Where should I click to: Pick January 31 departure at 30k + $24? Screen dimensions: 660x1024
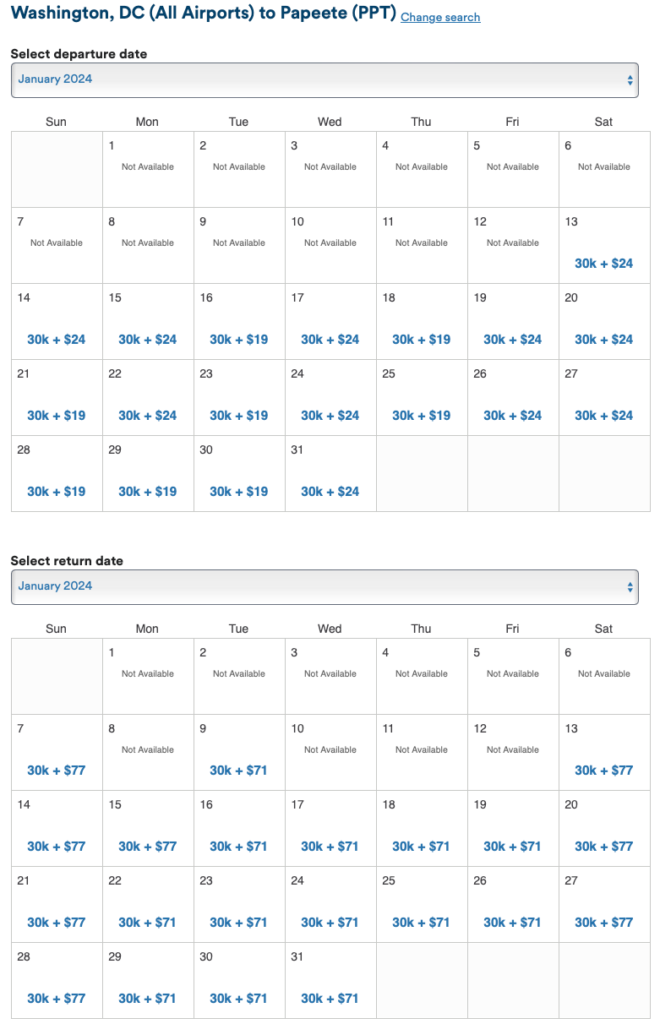click(330, 492)
